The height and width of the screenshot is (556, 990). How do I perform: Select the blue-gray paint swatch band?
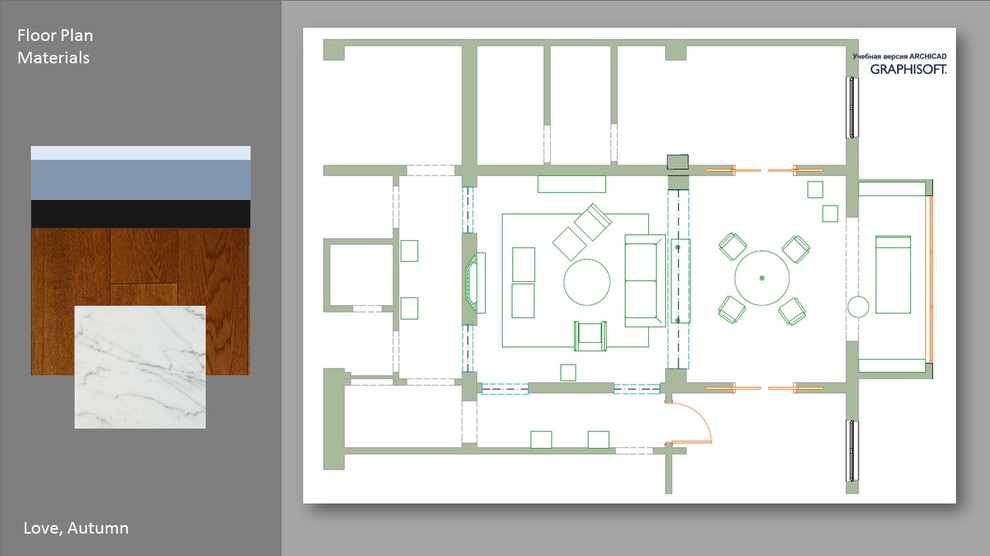(x=140, y=180)
